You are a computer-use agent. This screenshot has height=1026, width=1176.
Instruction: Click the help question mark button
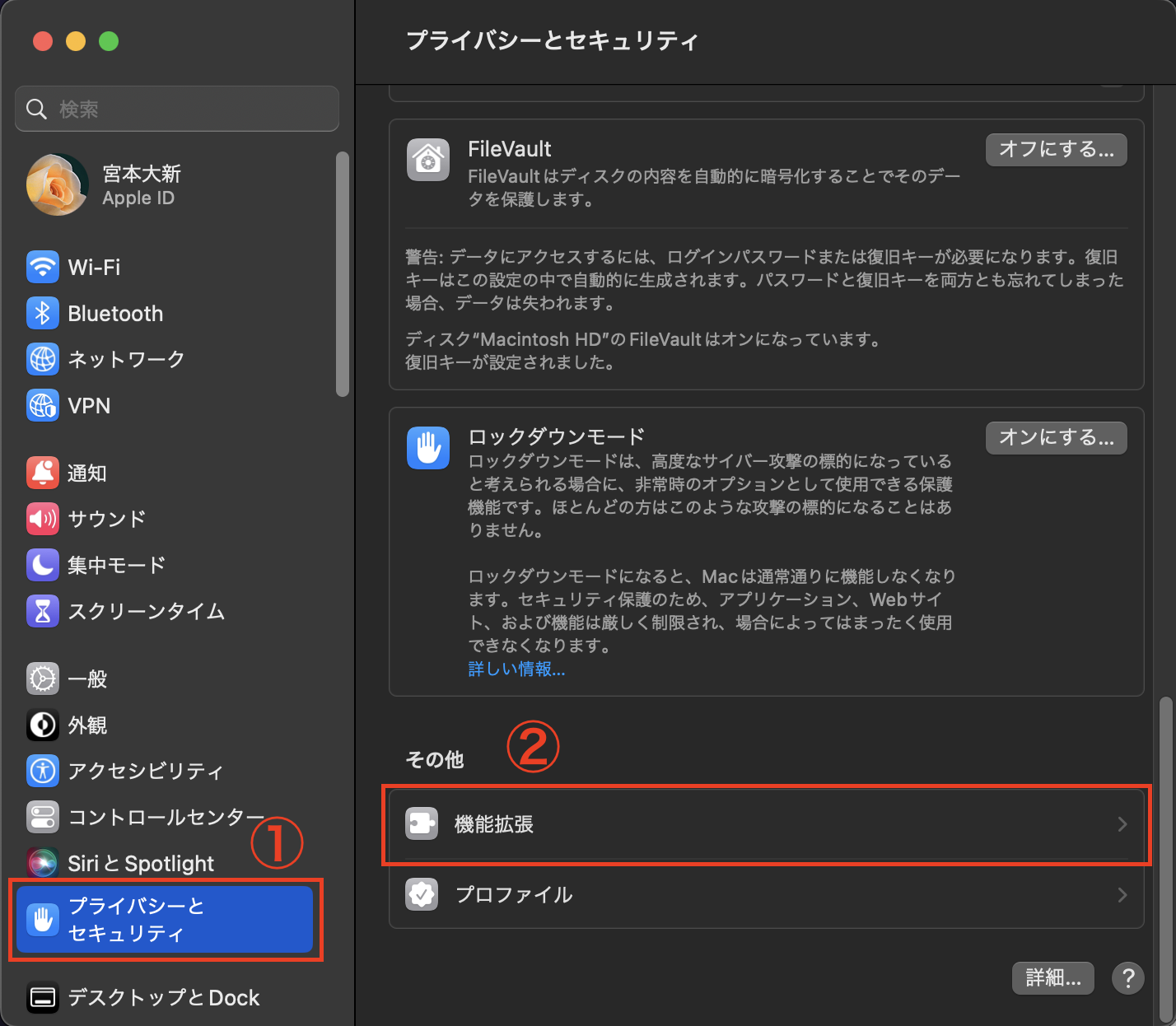[1127, 978]
